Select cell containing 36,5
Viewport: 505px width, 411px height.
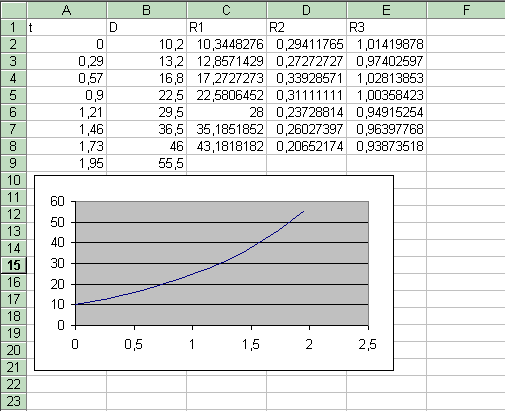147,129
